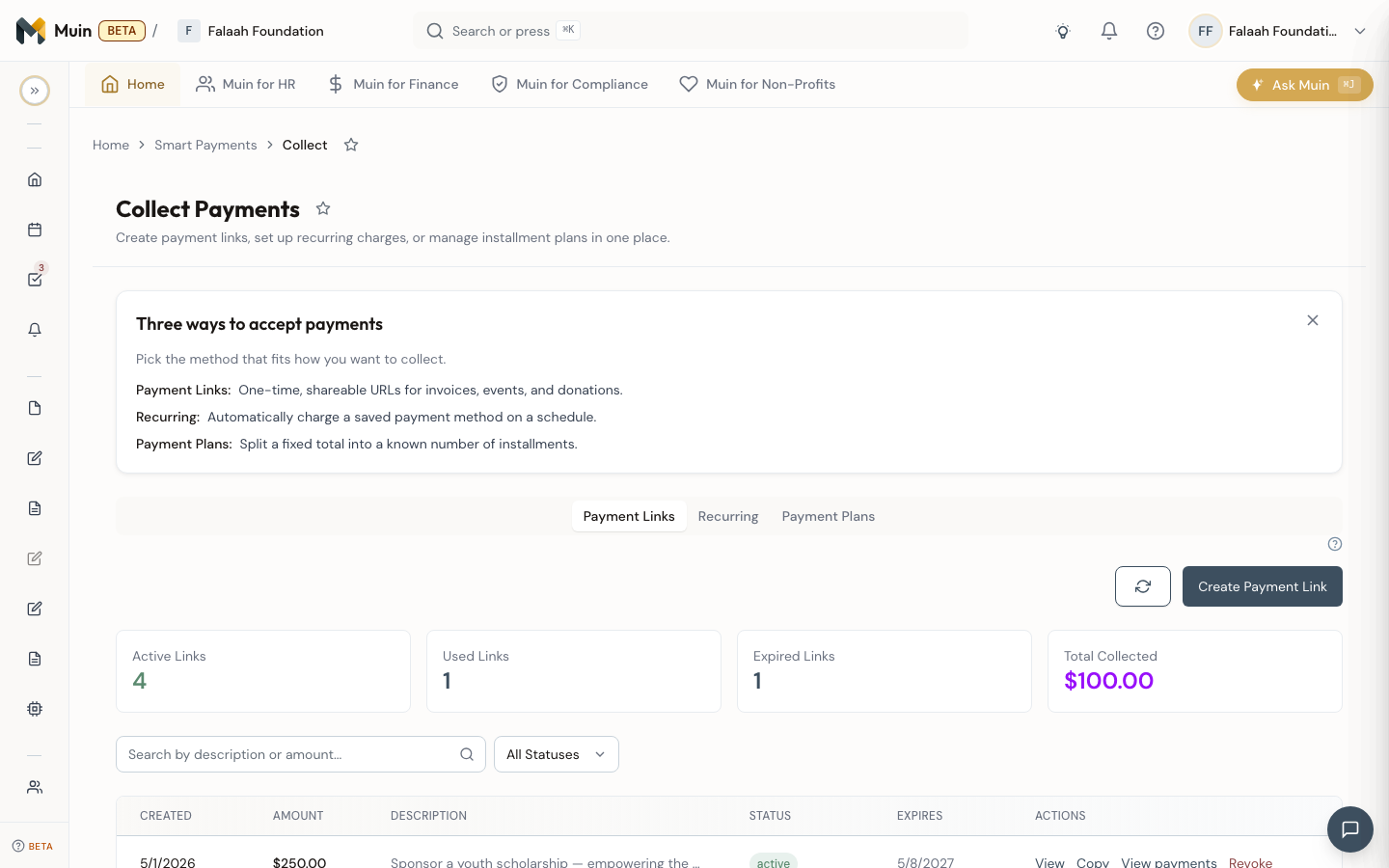Image resolution: width=1389 pixels, height=868 pixels.
Task: Open the help question mark in header
Action: (1156, 31)
